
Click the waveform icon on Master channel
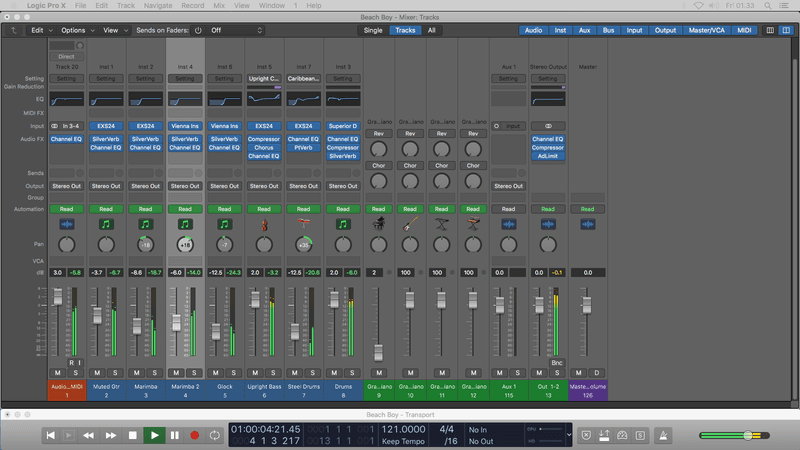[588, 224]
